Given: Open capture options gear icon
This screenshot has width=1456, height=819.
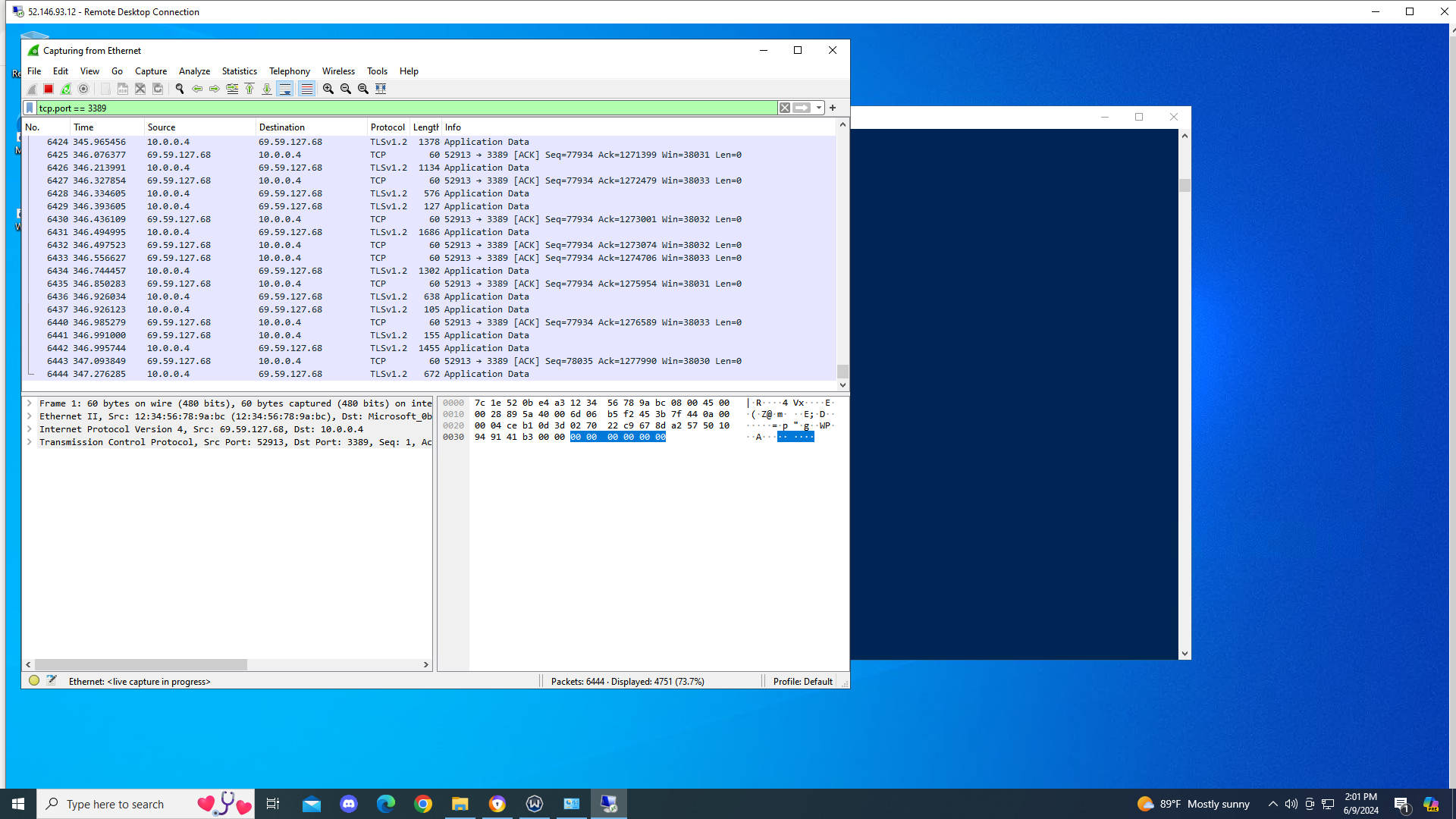Looking at the screenshot, I should pyautogui.click(x=83, y=89).
